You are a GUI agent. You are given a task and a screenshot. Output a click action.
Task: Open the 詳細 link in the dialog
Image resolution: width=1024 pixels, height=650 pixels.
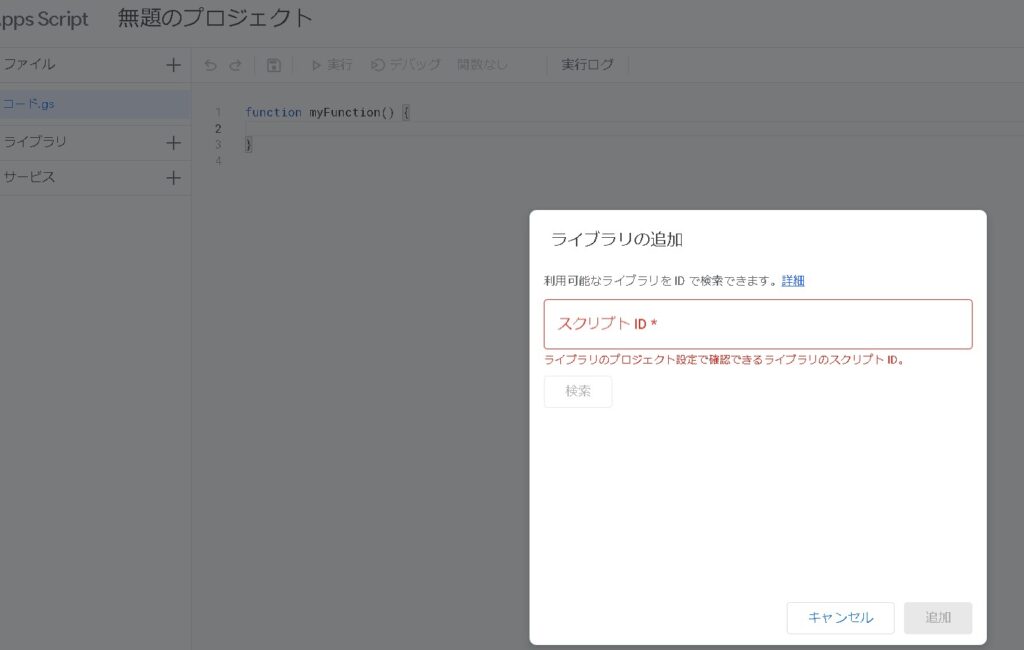pyautogui.click(x=793, y=281)
